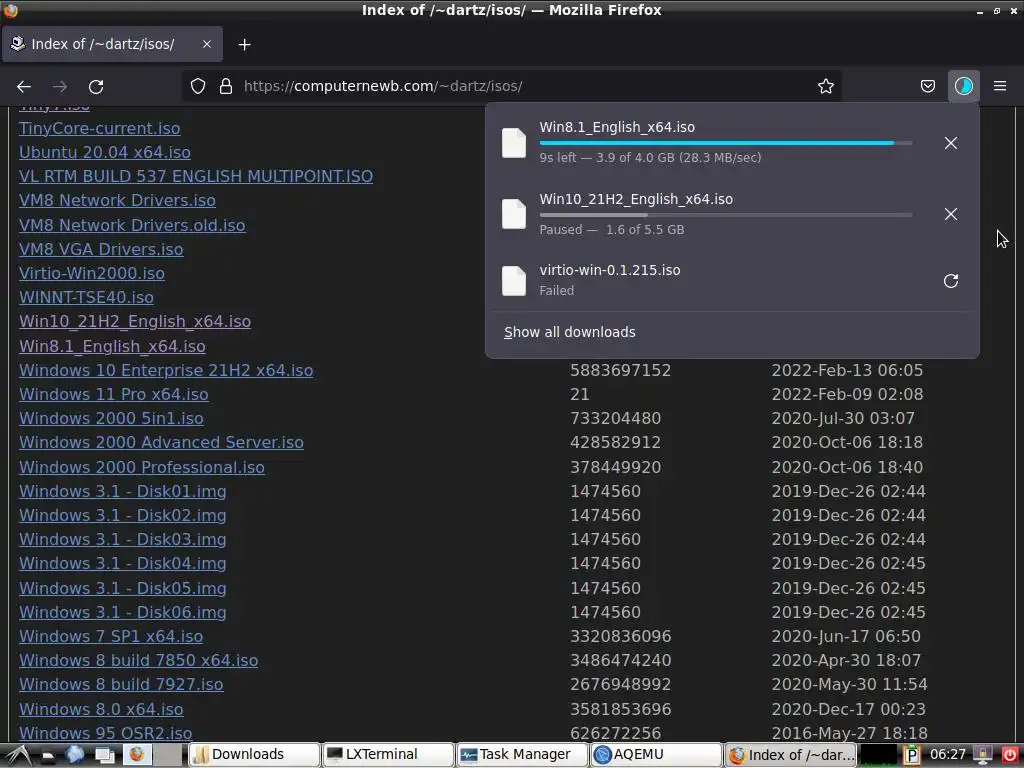1024x768 pixels.
Task: Open VM8 Network Drivers.iso link
Action: click(117, 200)
